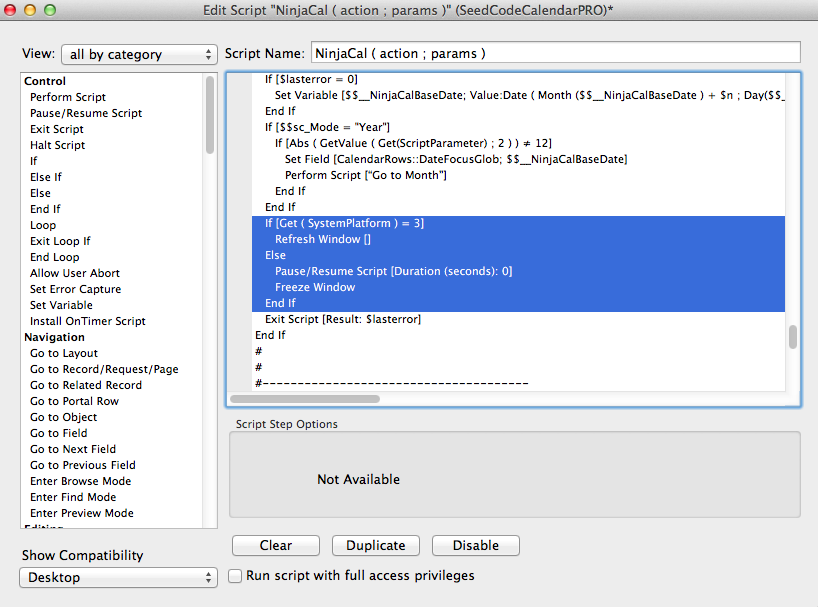This screenshot has width=818, height=607.
Task: Edit the Script Name field
Action: pyautogui.click(x=556, y=53)
